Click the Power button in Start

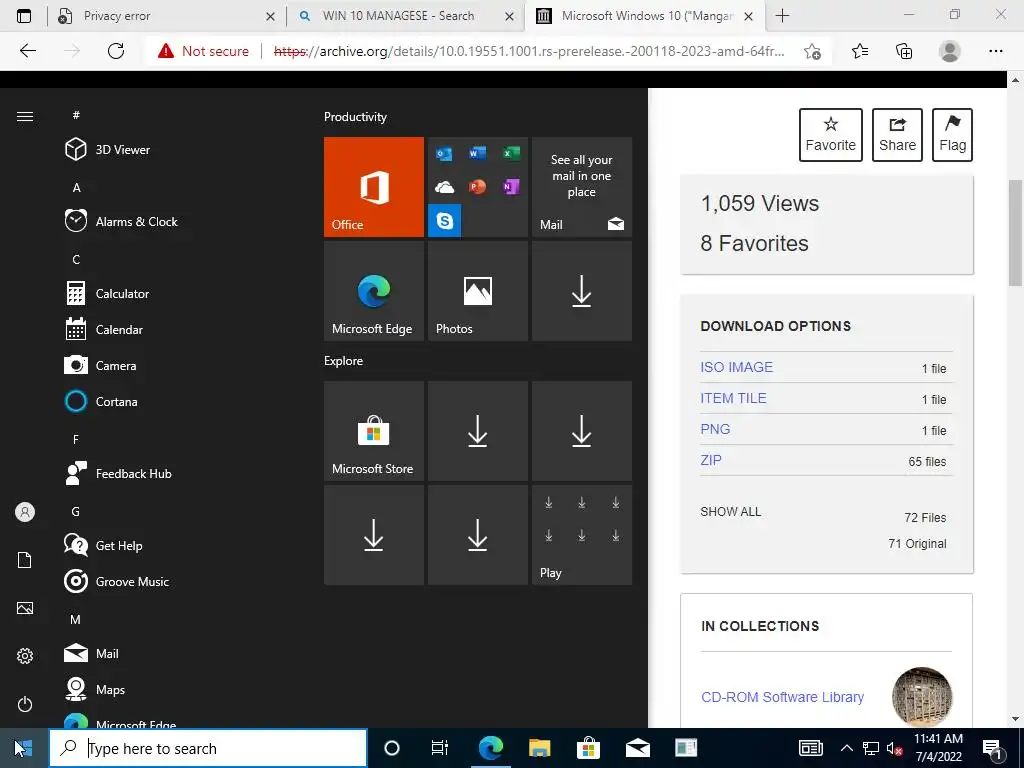click(25, 704)
